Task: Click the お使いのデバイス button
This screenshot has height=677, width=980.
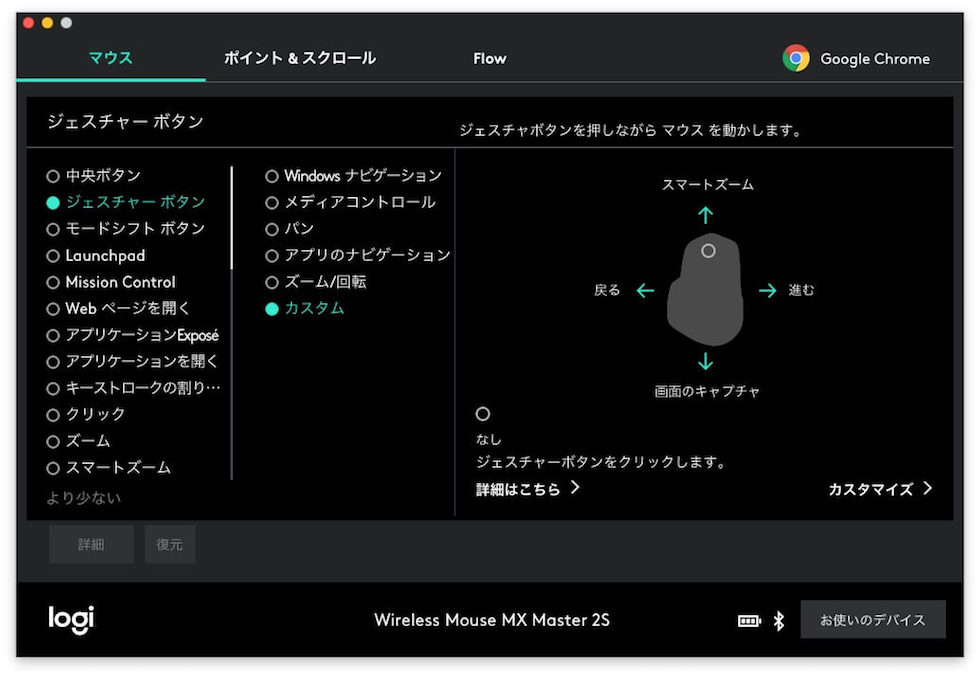Action: 872,619
